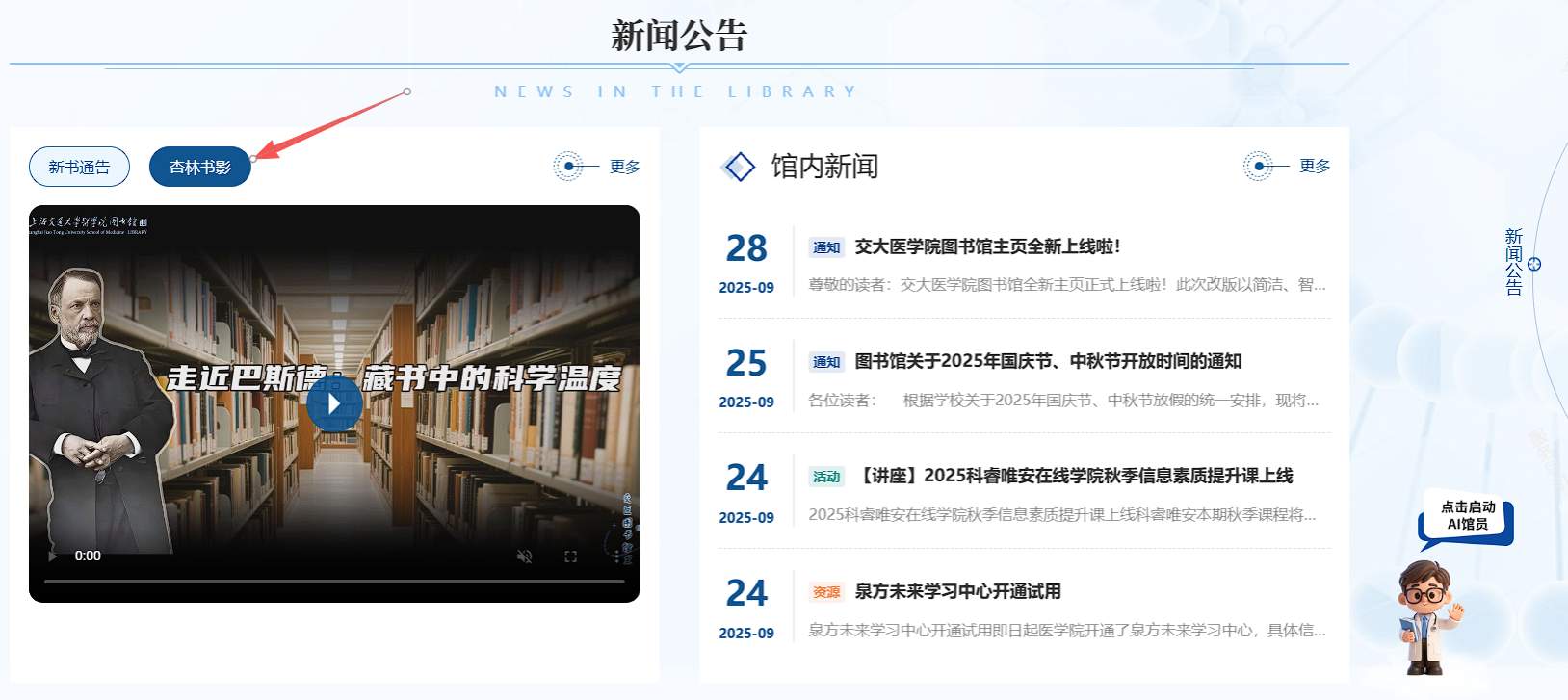Open news 交大医学院图书馆主页全新上线啦!
Image resolution: width=1568 pixels, height=700 pixels.
(x=987, y=246)
